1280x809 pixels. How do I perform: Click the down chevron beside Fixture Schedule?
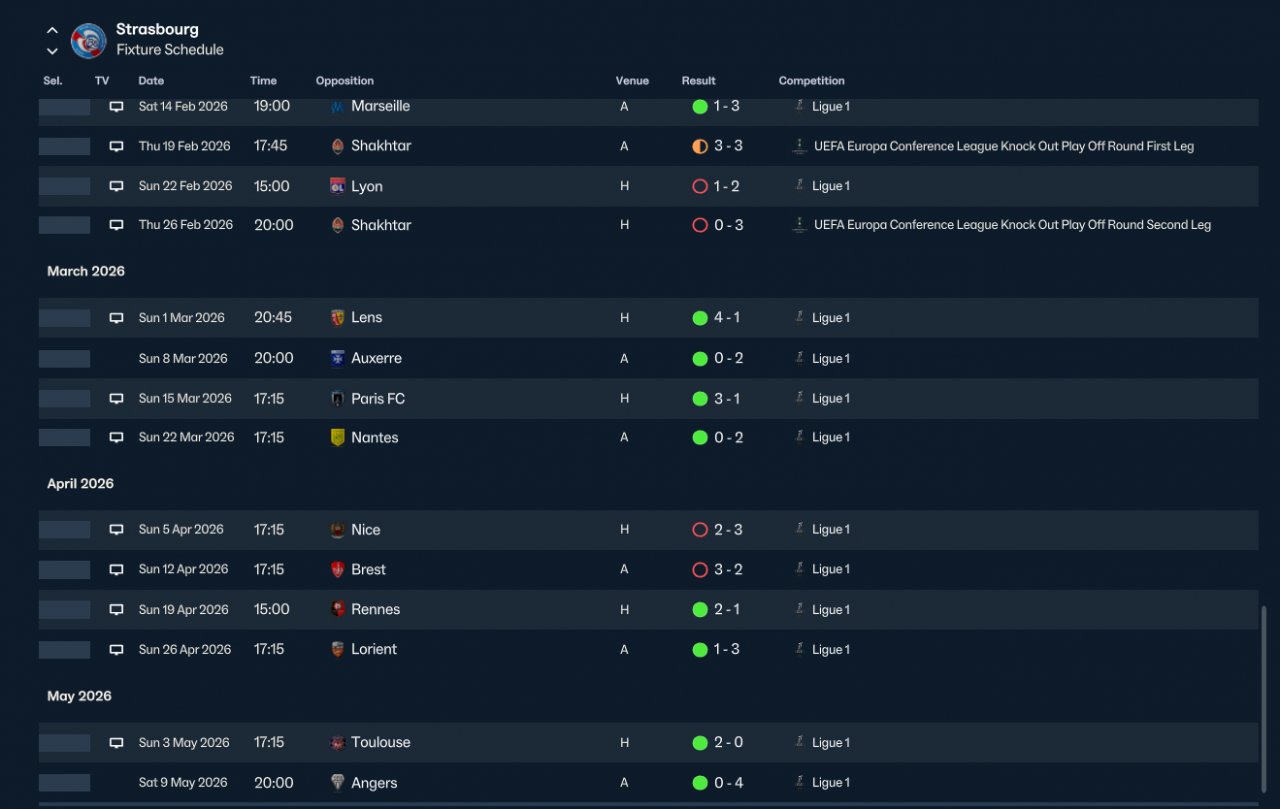[x=52, y=51]
